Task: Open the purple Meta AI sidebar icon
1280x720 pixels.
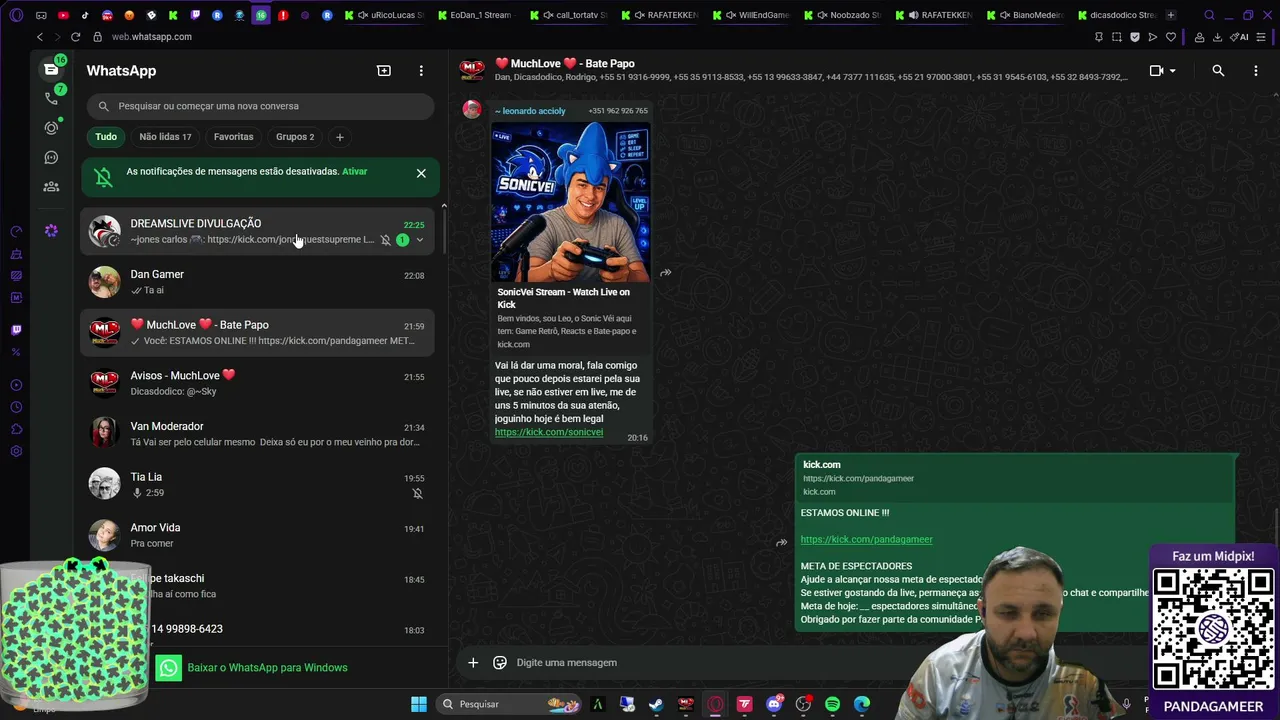Action: click(x=51, y=231)
